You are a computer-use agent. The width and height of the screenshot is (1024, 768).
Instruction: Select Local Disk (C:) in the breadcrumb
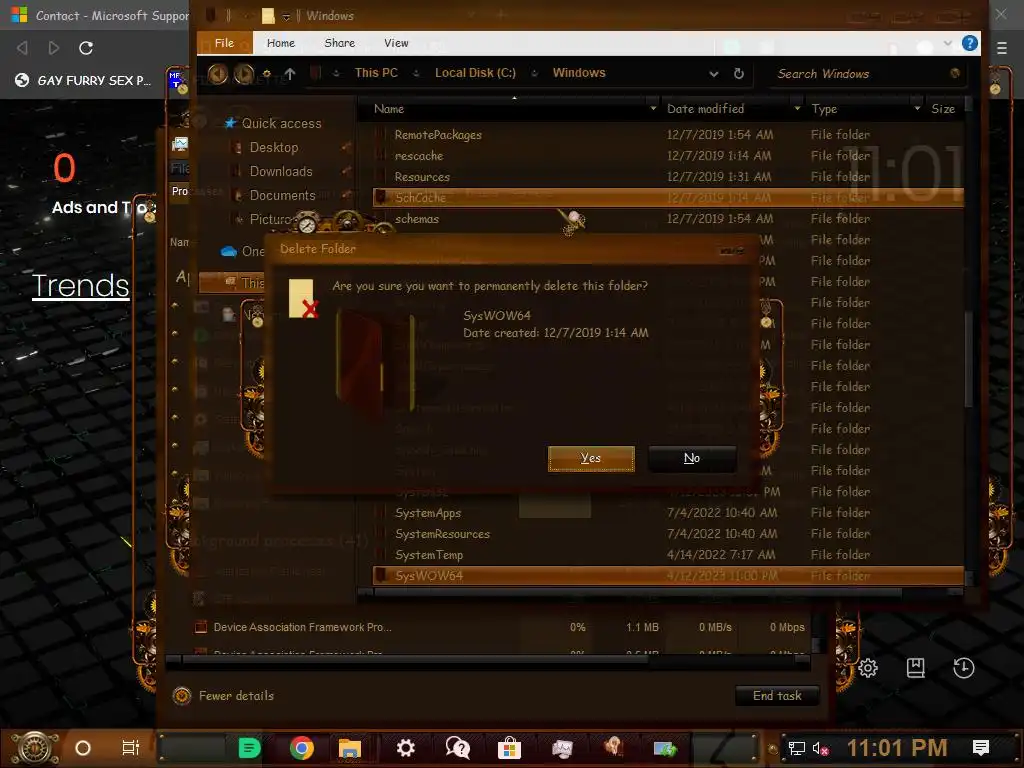coord(475,73)
